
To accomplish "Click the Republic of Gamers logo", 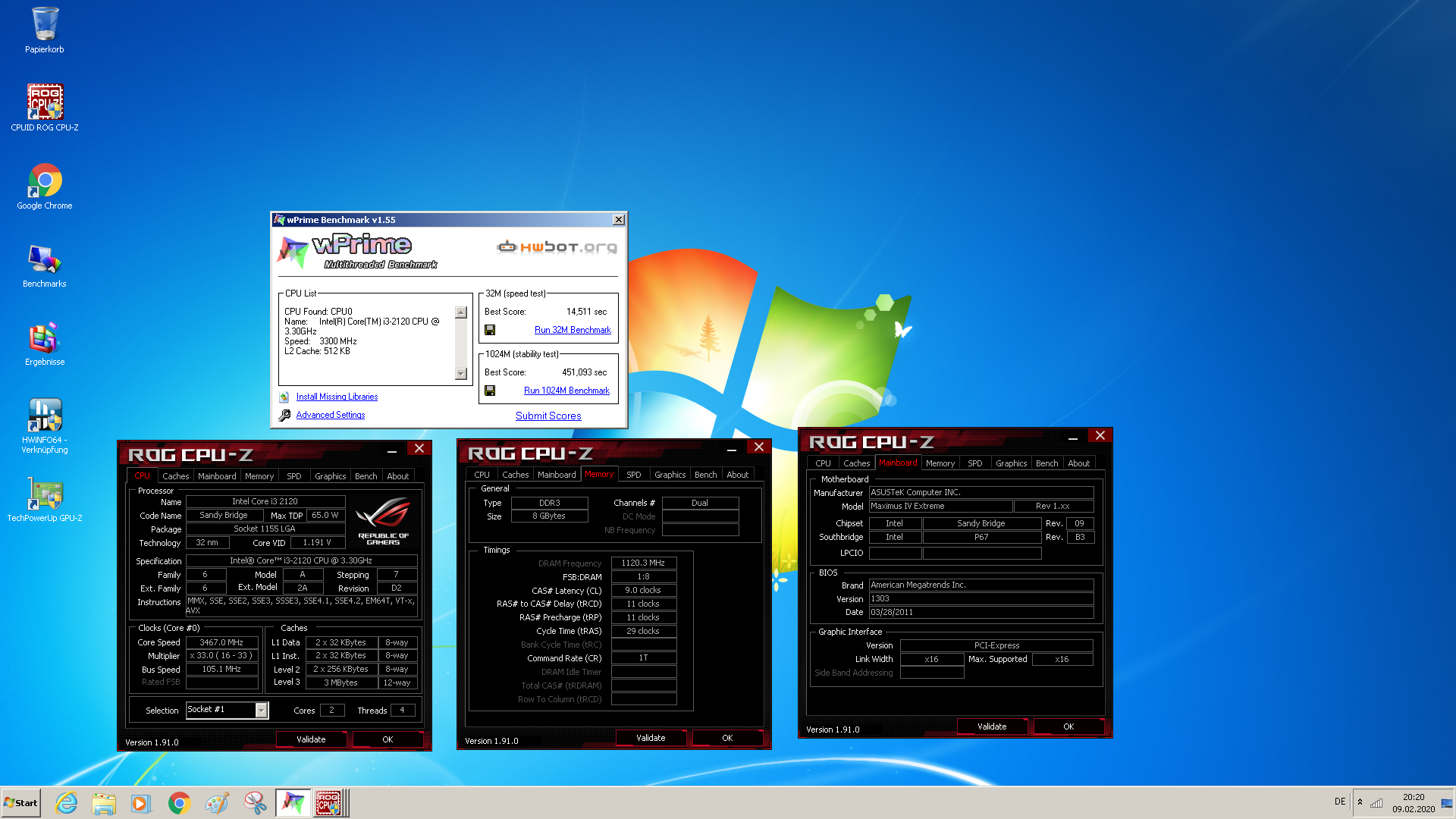I will [x=383, y=520].
